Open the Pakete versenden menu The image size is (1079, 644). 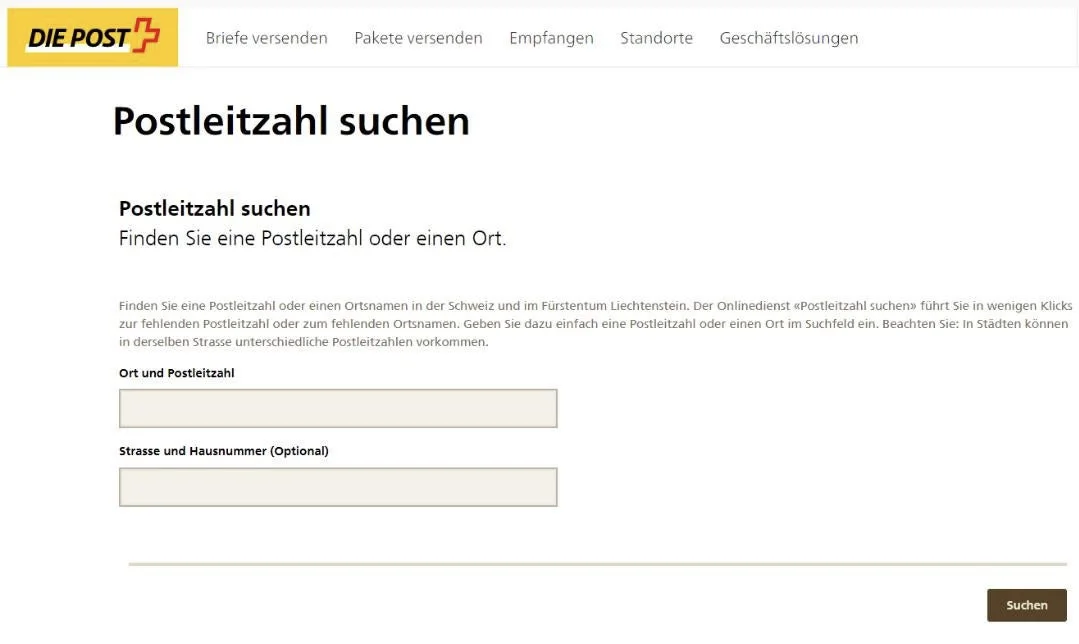418,38
